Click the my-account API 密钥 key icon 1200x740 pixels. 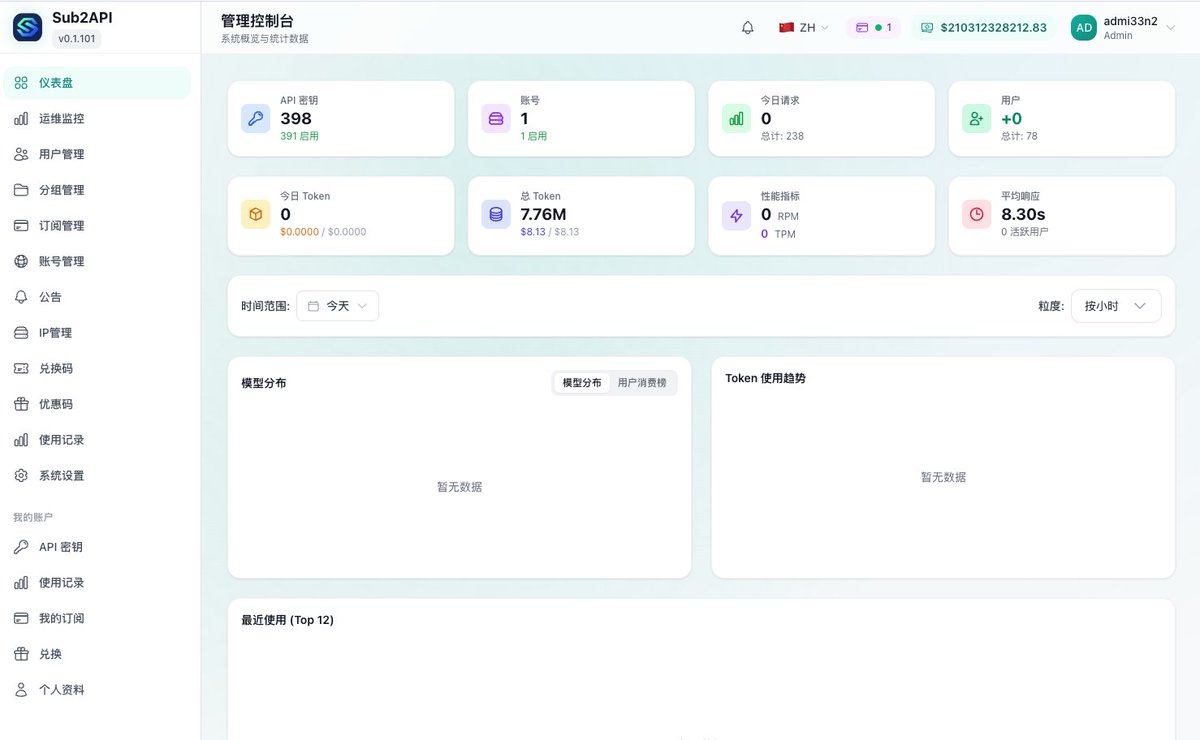pos(21,547)
